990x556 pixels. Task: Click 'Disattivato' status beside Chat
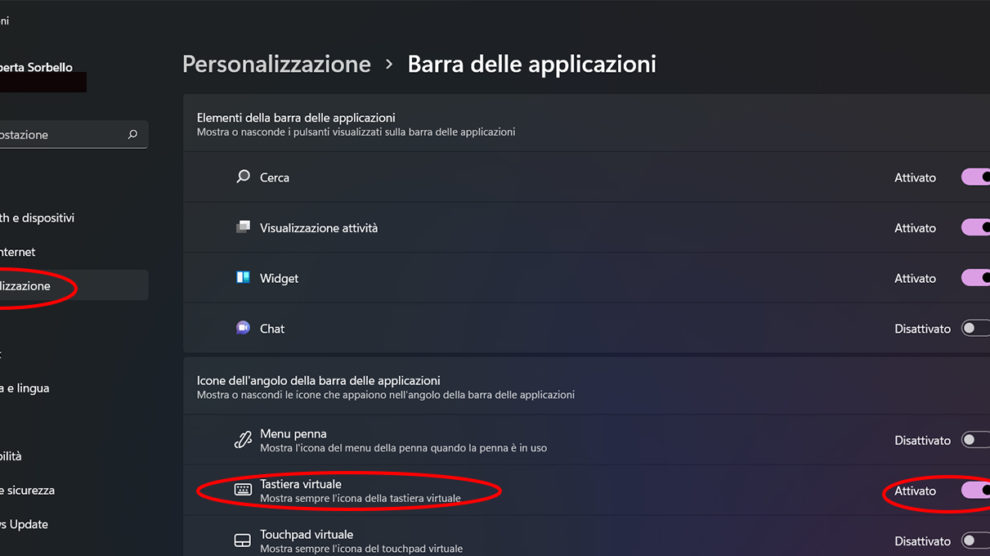tap(922, 329)
